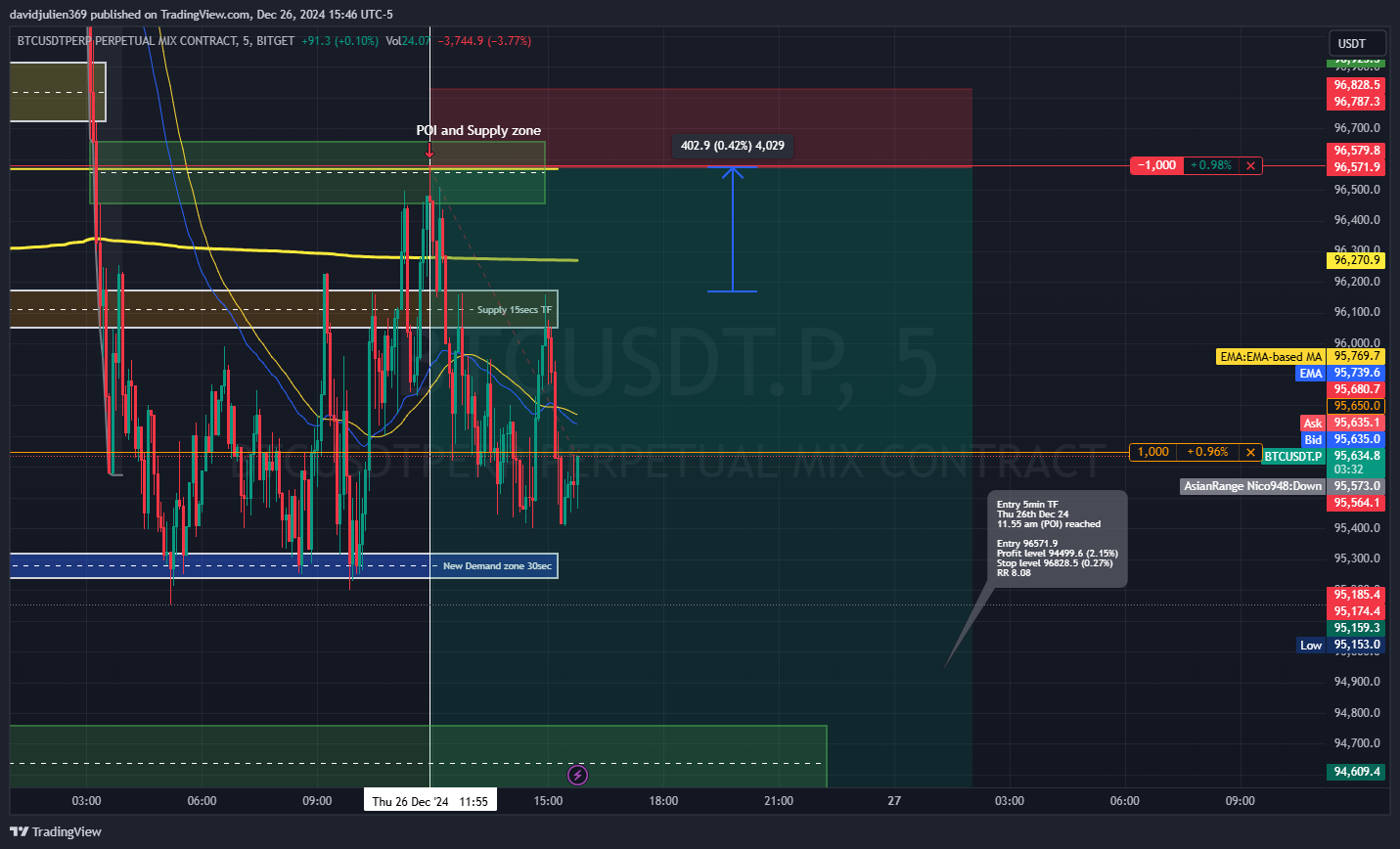The image size is (1400, 849).
Task: Click the 95,739.6 price tag
Action: point(1357,373)
